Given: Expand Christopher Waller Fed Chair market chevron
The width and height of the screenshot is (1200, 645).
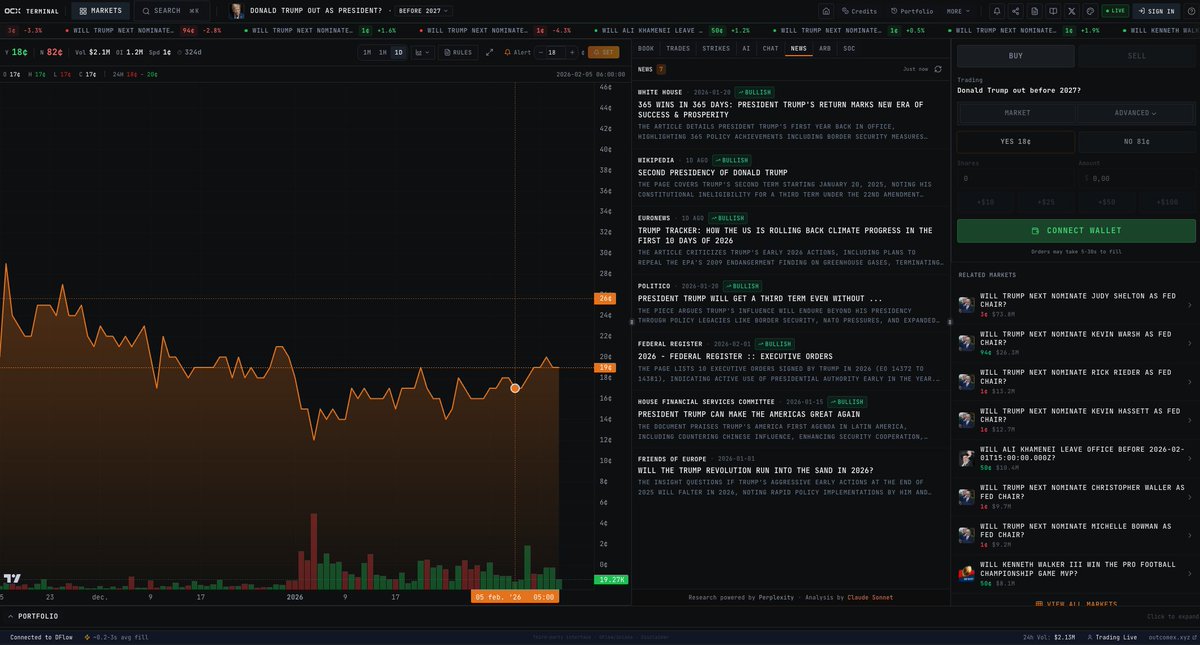Looking at the screenshot, I should click(x=1189, y=496).
